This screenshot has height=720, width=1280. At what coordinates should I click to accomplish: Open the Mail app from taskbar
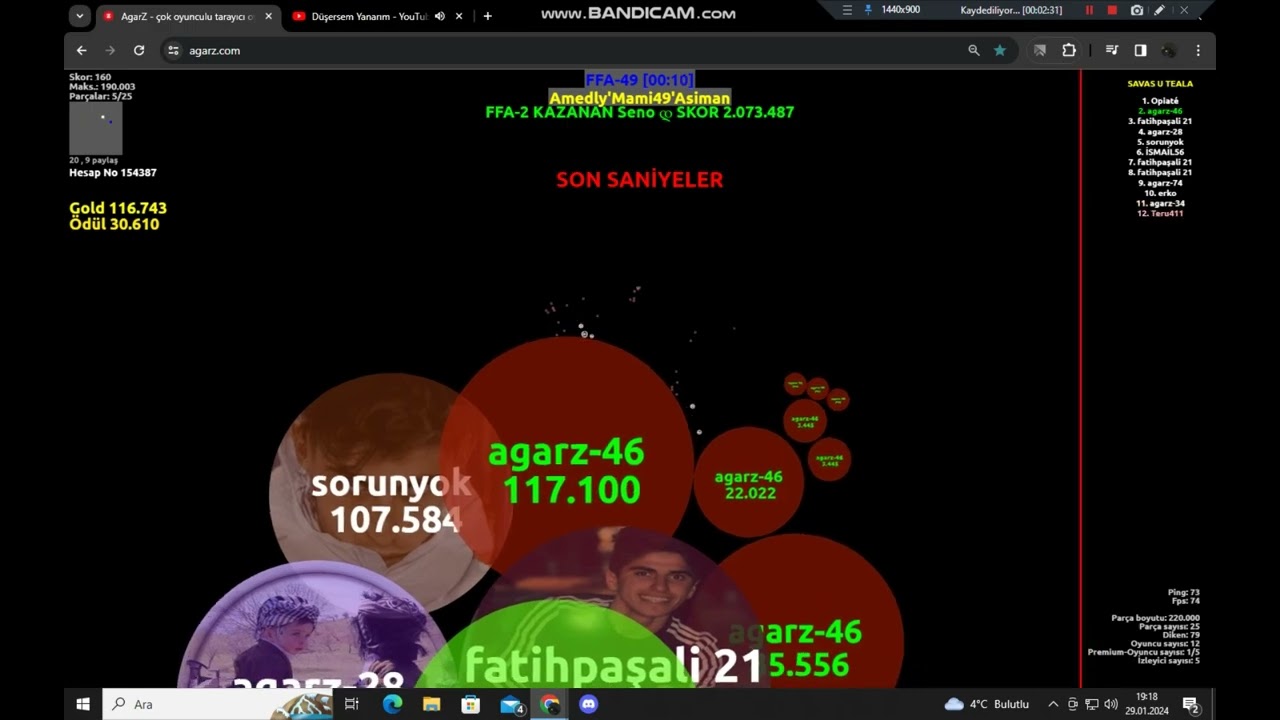click(x=511, y=704)
